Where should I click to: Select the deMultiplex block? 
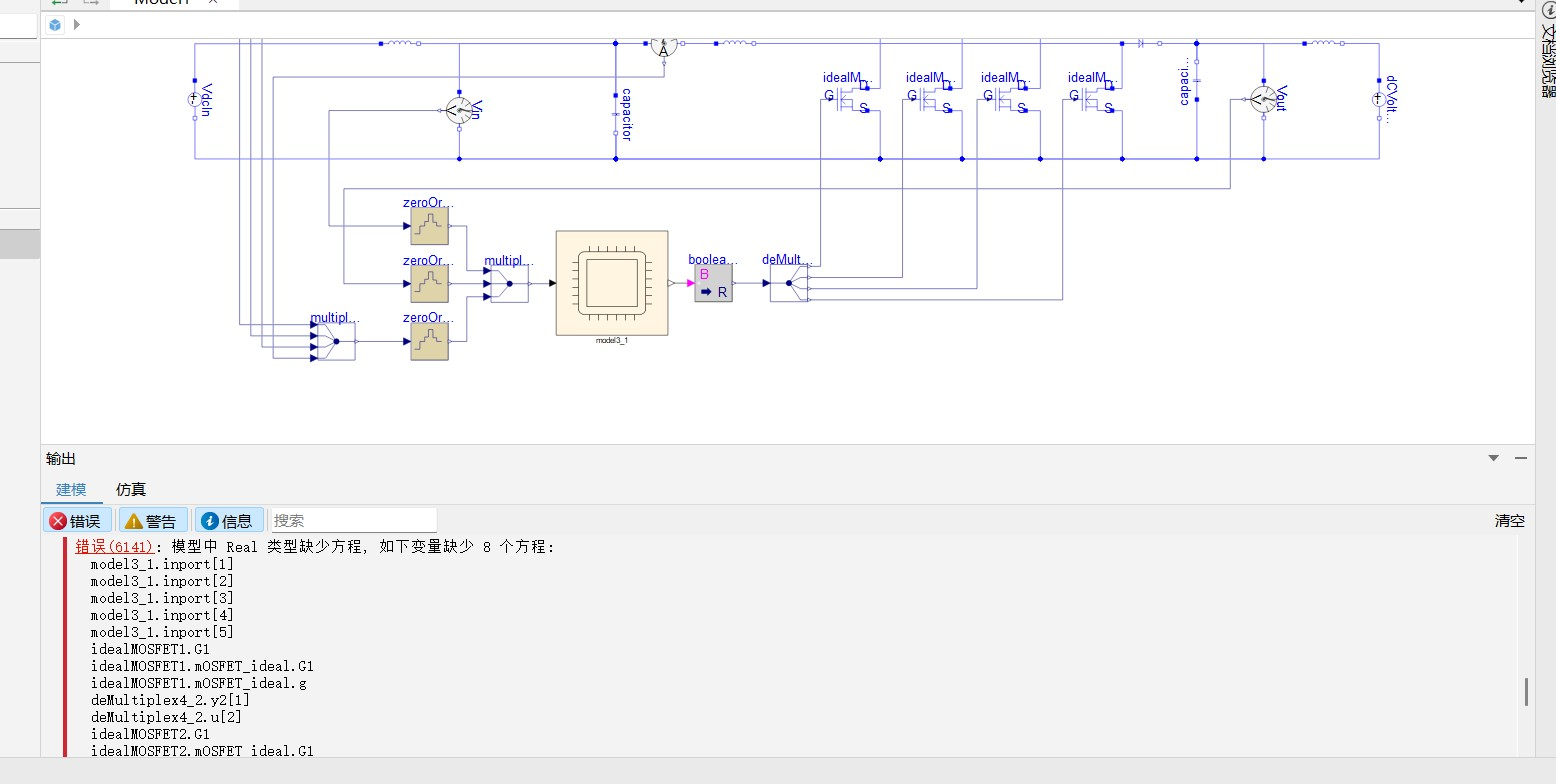coord(790,283)
